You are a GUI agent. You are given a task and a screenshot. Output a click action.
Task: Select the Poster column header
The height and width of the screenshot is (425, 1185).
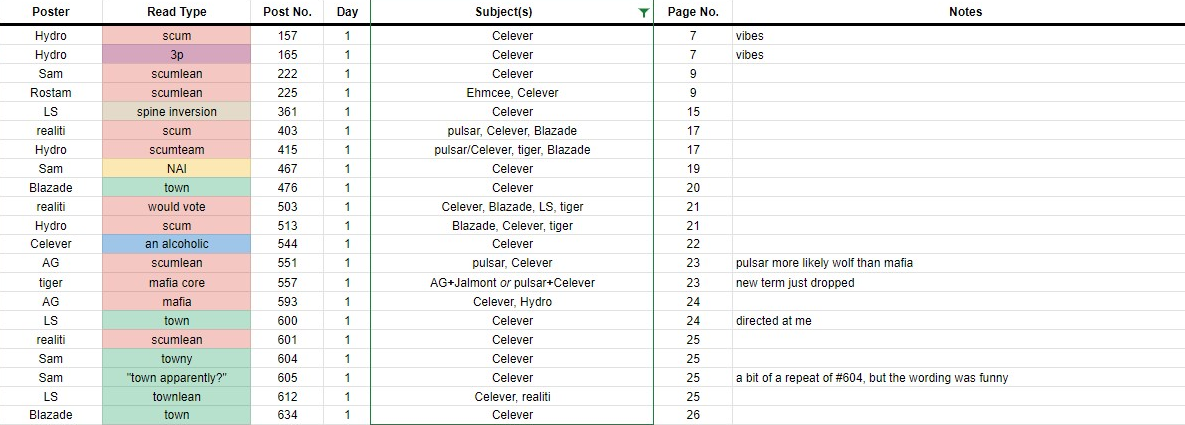[x=51, y=12]
